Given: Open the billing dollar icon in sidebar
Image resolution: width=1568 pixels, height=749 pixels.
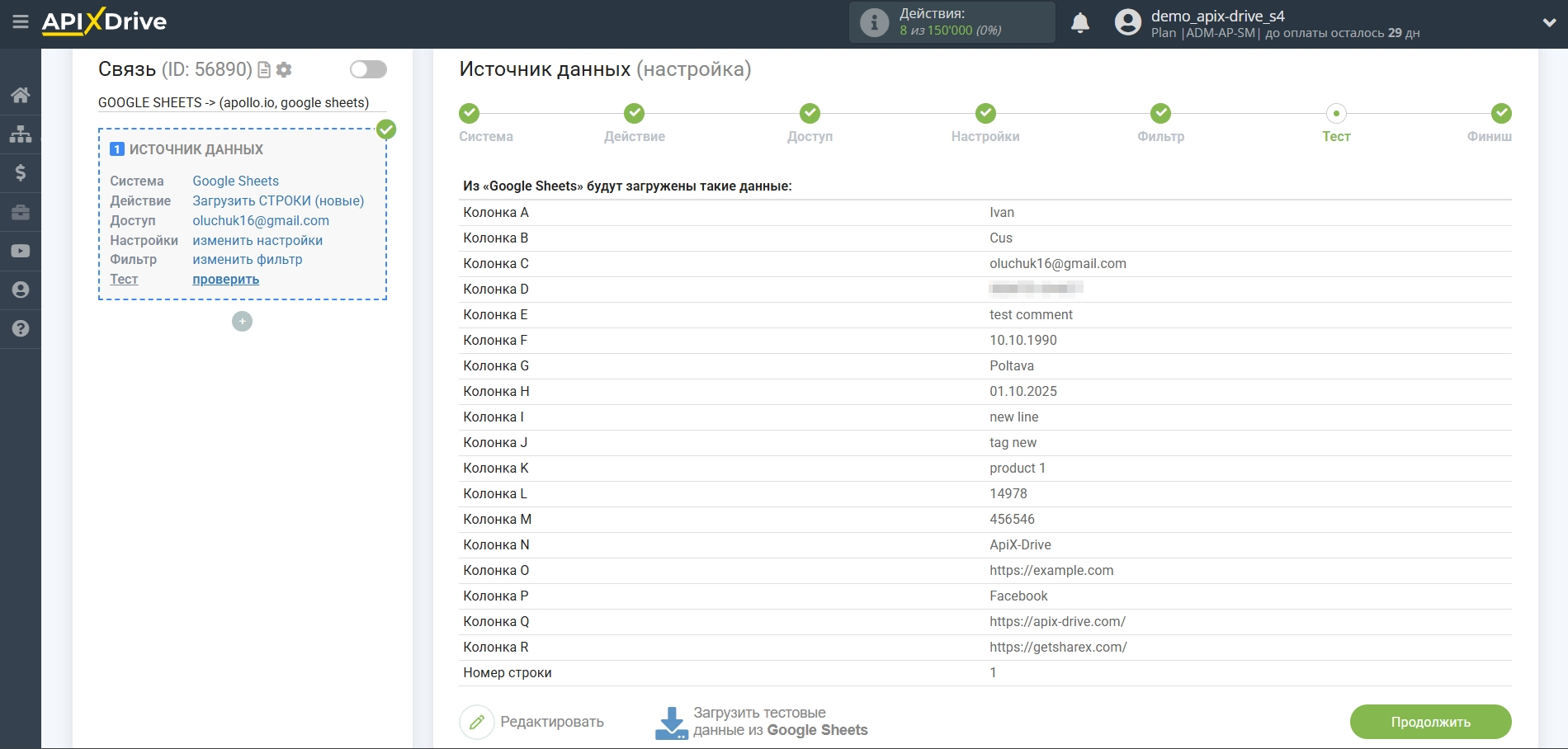Looking at the screenshot, I should tap(21, 172).
